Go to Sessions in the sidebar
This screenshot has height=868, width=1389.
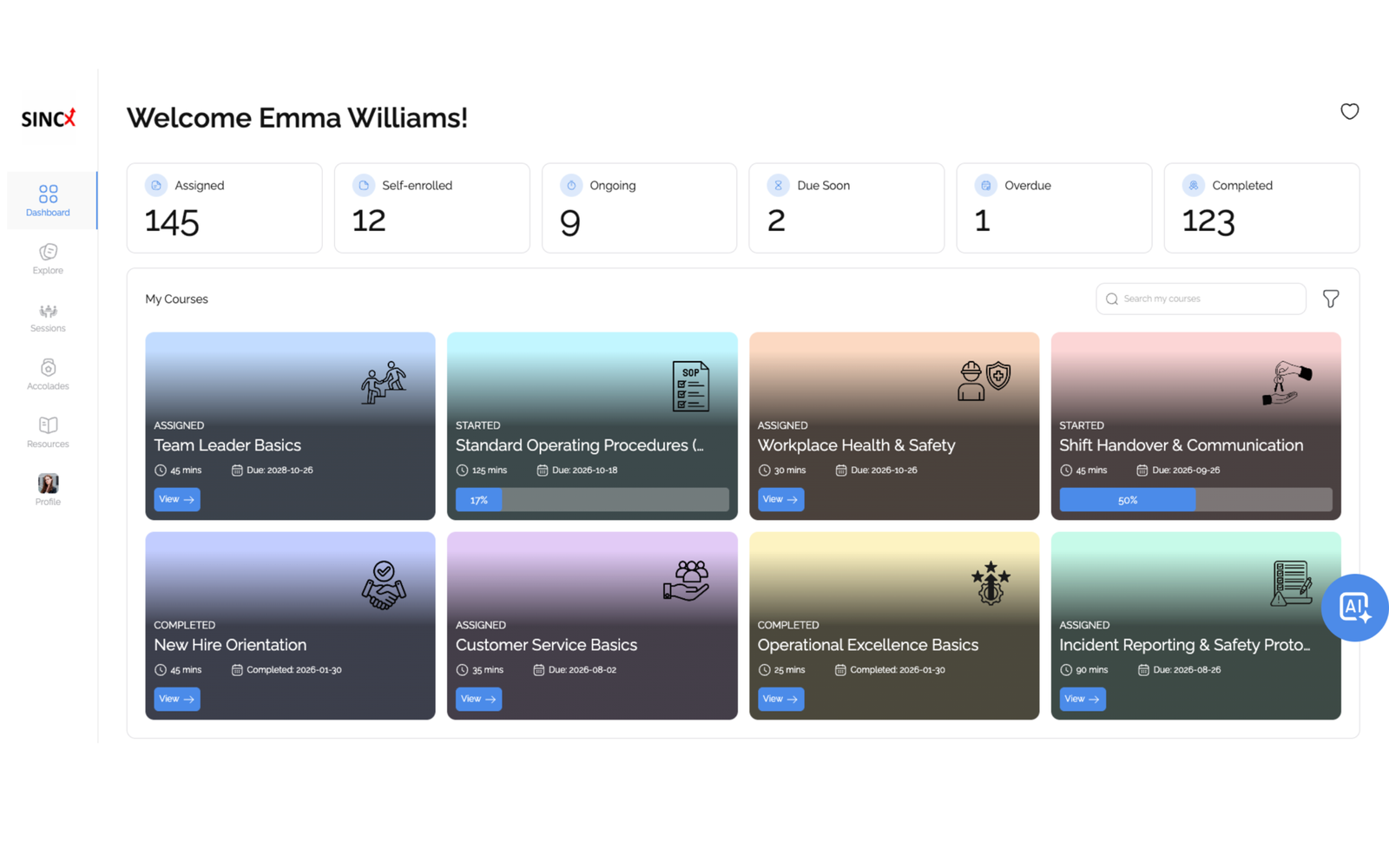coord(48,317)
